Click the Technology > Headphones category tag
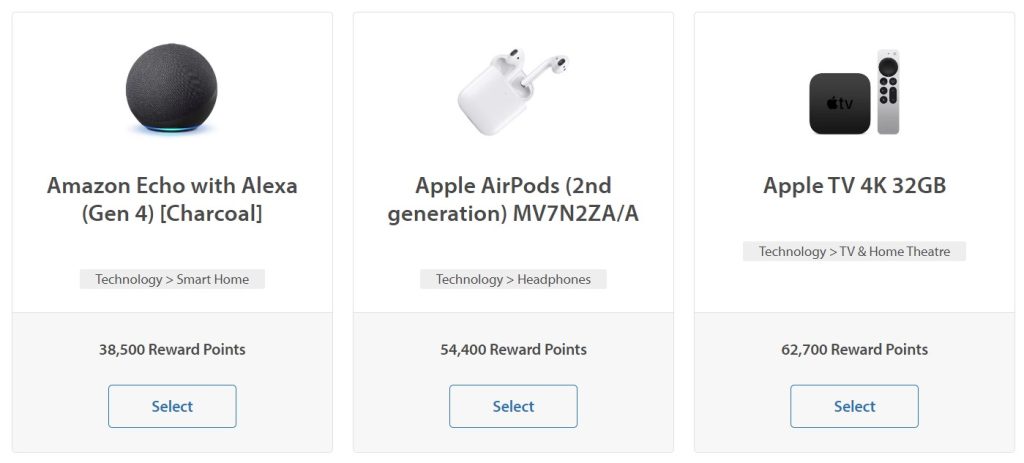The width and height of the screenshot is (1024, 463). point(513,279)
